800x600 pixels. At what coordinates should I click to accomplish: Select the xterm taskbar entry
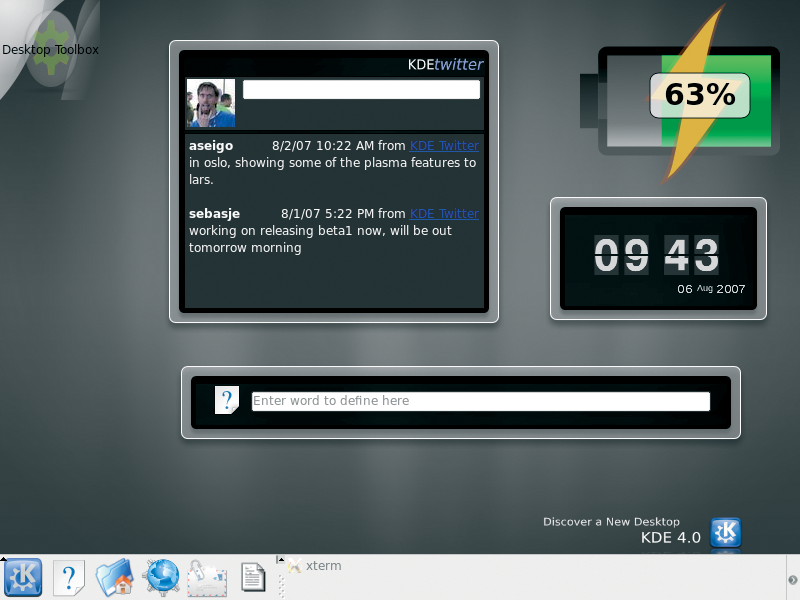(315, 566)
